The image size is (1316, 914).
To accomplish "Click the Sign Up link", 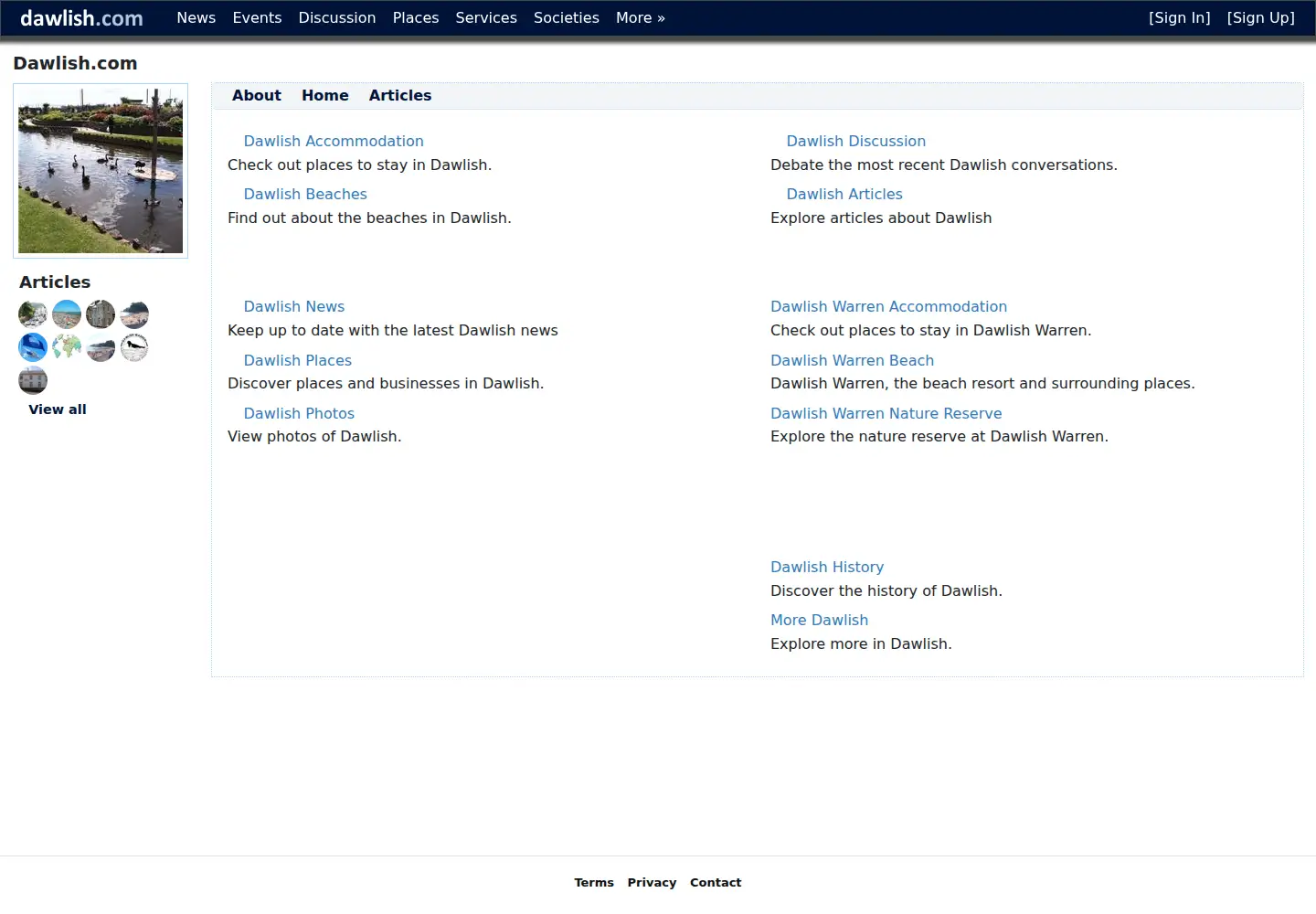I will pyautogui.click(x=1261, y=17).
